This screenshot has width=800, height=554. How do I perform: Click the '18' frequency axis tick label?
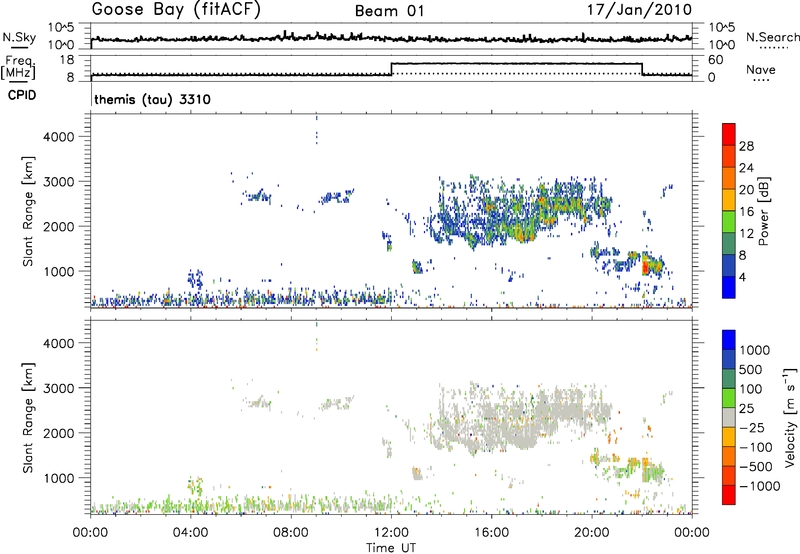click(x=67, y=60)
